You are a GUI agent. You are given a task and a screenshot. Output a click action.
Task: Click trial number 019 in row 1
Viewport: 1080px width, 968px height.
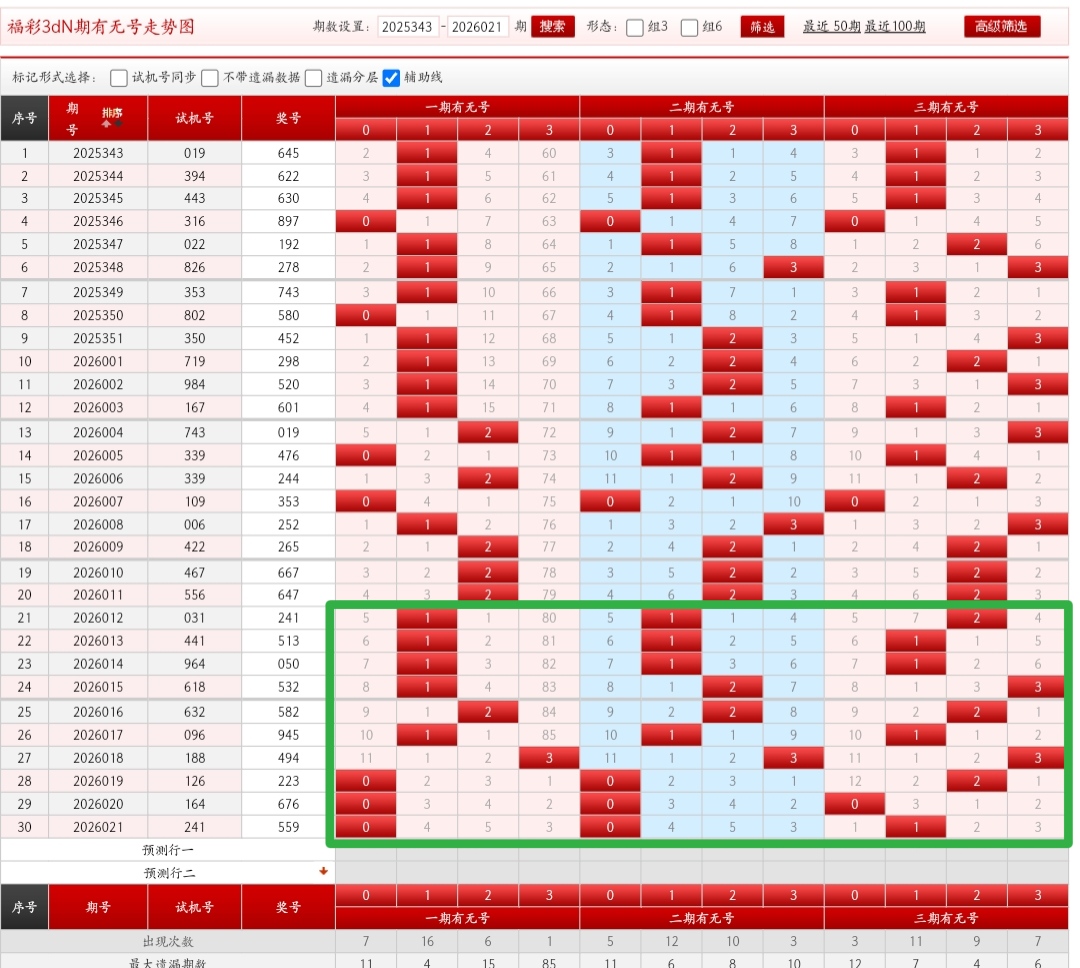[195, 153]
